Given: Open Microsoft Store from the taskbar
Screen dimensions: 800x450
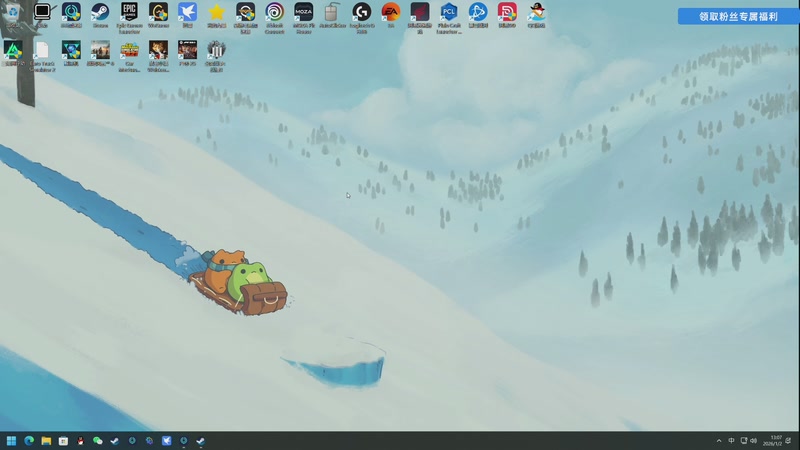Looking at the screenshot, I should click(x=63, y=441).
